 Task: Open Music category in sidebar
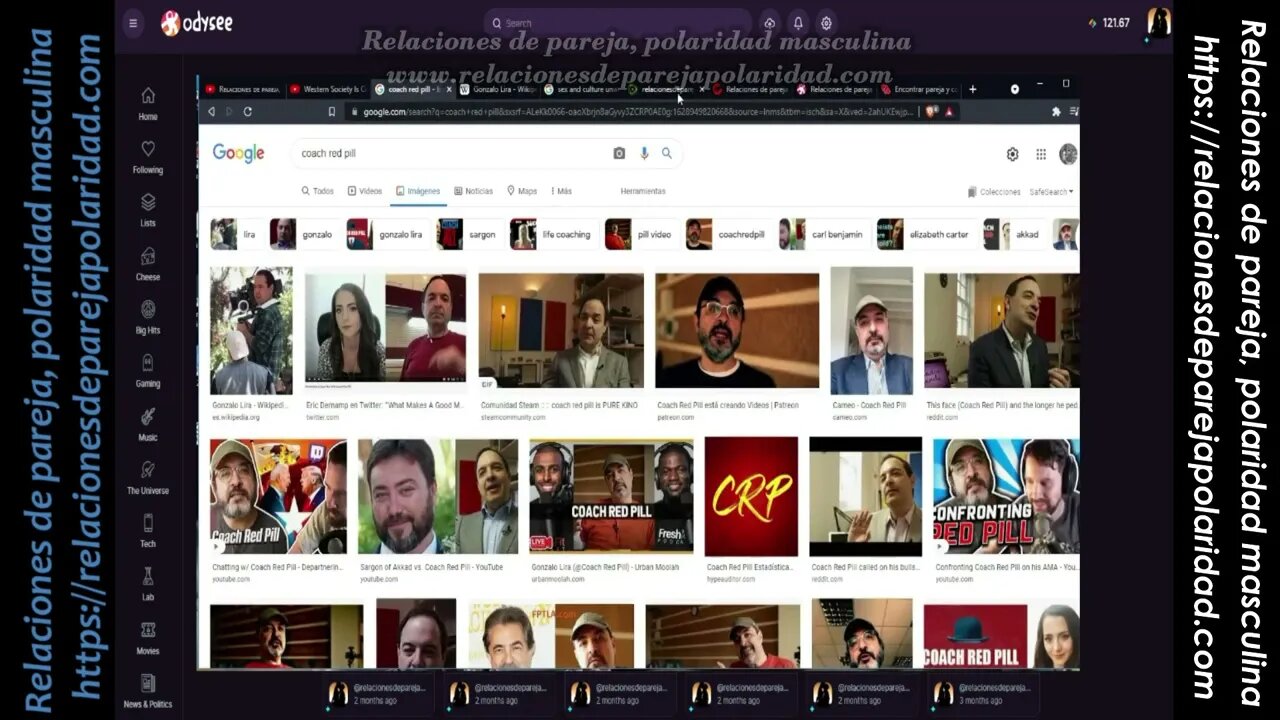[x=148, y=424]
